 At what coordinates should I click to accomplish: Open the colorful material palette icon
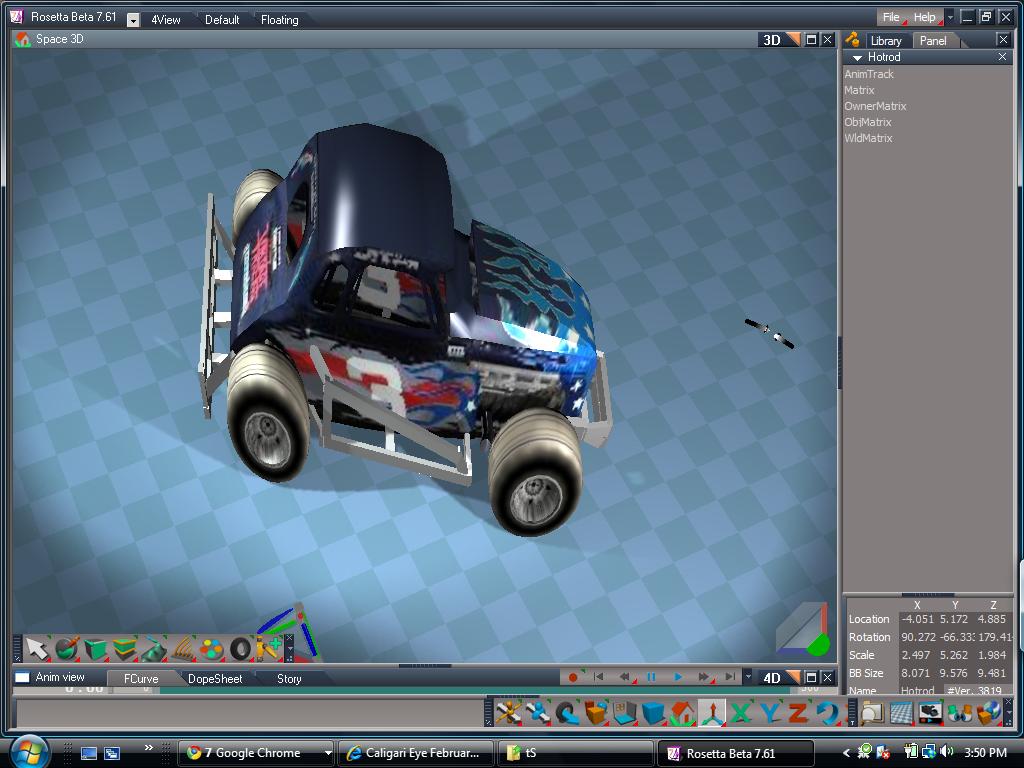pyautogui.click(x=211, y=649)
